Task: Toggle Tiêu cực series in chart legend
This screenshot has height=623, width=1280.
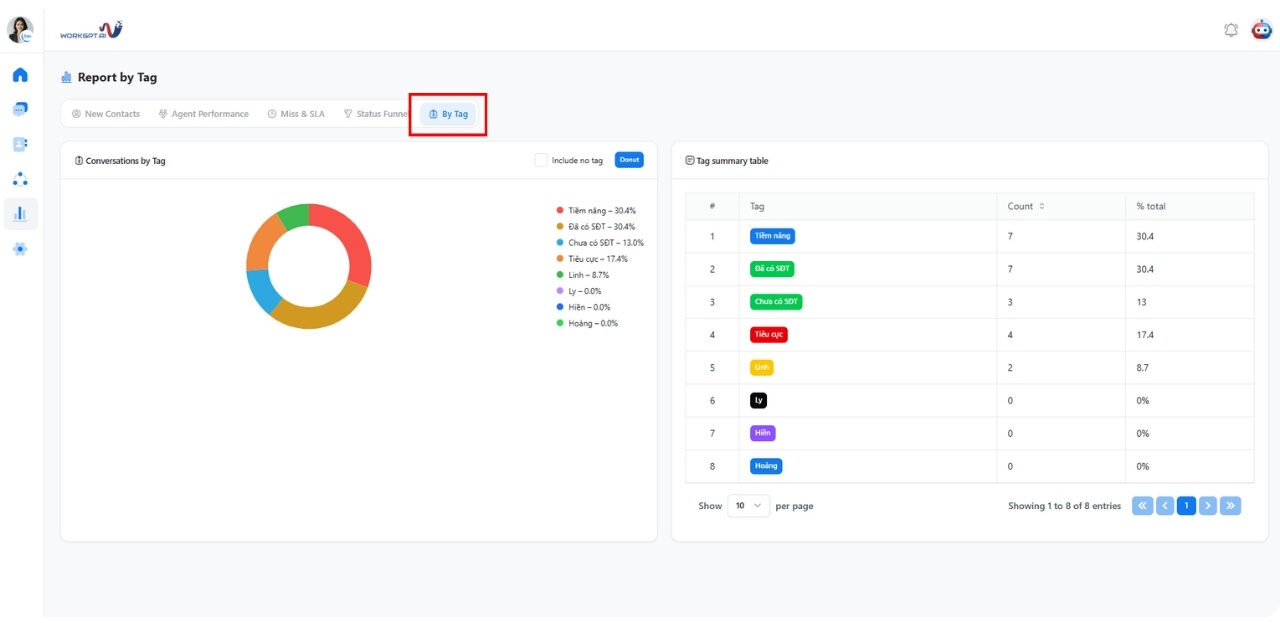Action: click(x=597, y=259)
